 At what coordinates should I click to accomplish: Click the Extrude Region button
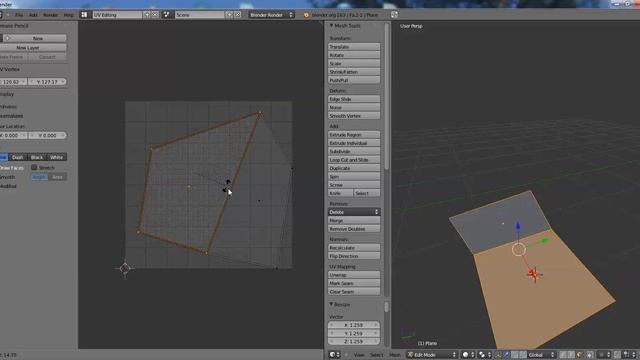[x=354, y=135]
